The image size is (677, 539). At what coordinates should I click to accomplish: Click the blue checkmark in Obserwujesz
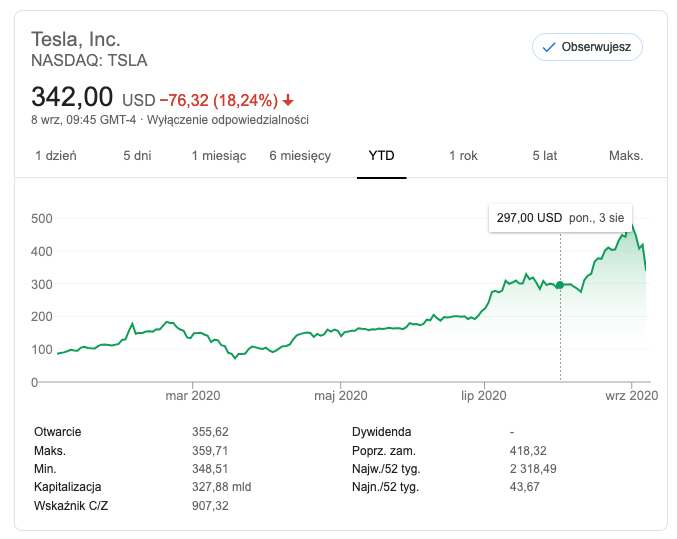[548, 47]
